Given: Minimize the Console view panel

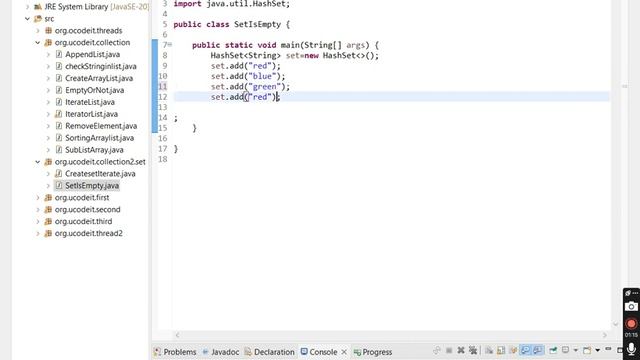Looking at the screenshot, I should click(608, 349).
